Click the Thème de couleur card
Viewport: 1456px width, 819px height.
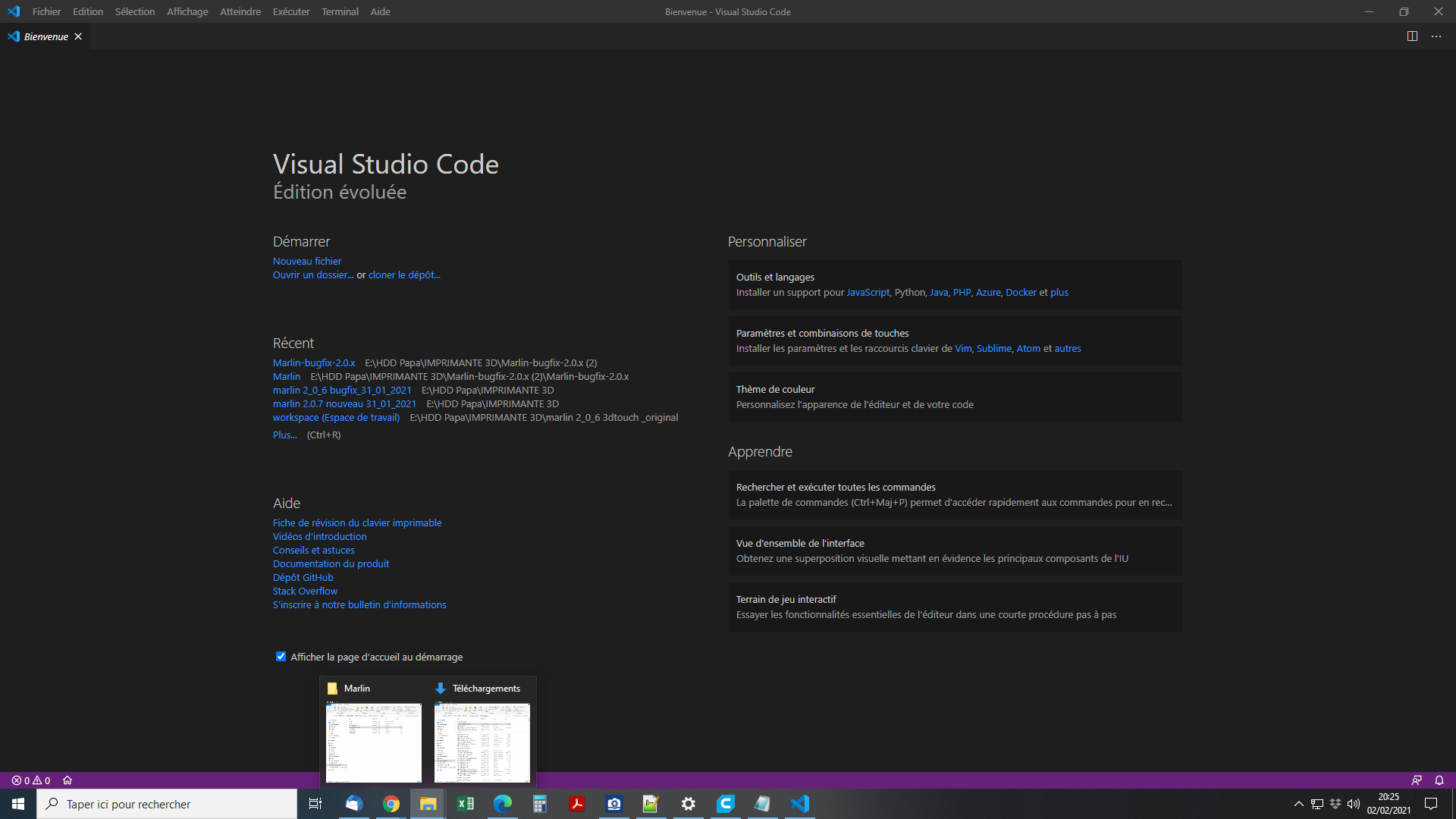(x=955, y=397)
